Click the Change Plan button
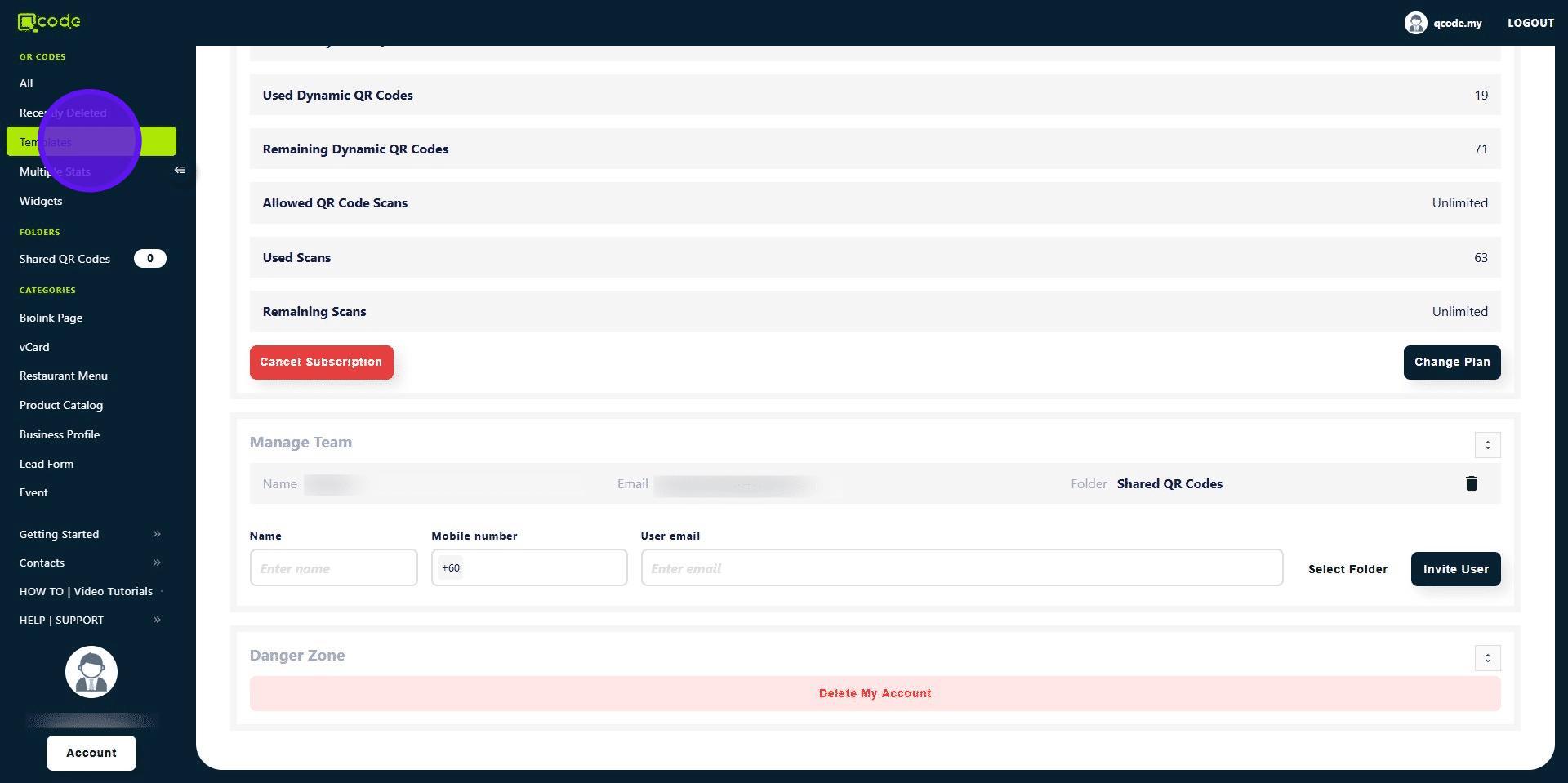Viewport: 1568px width, 783px height. (x=1451, y=363)
